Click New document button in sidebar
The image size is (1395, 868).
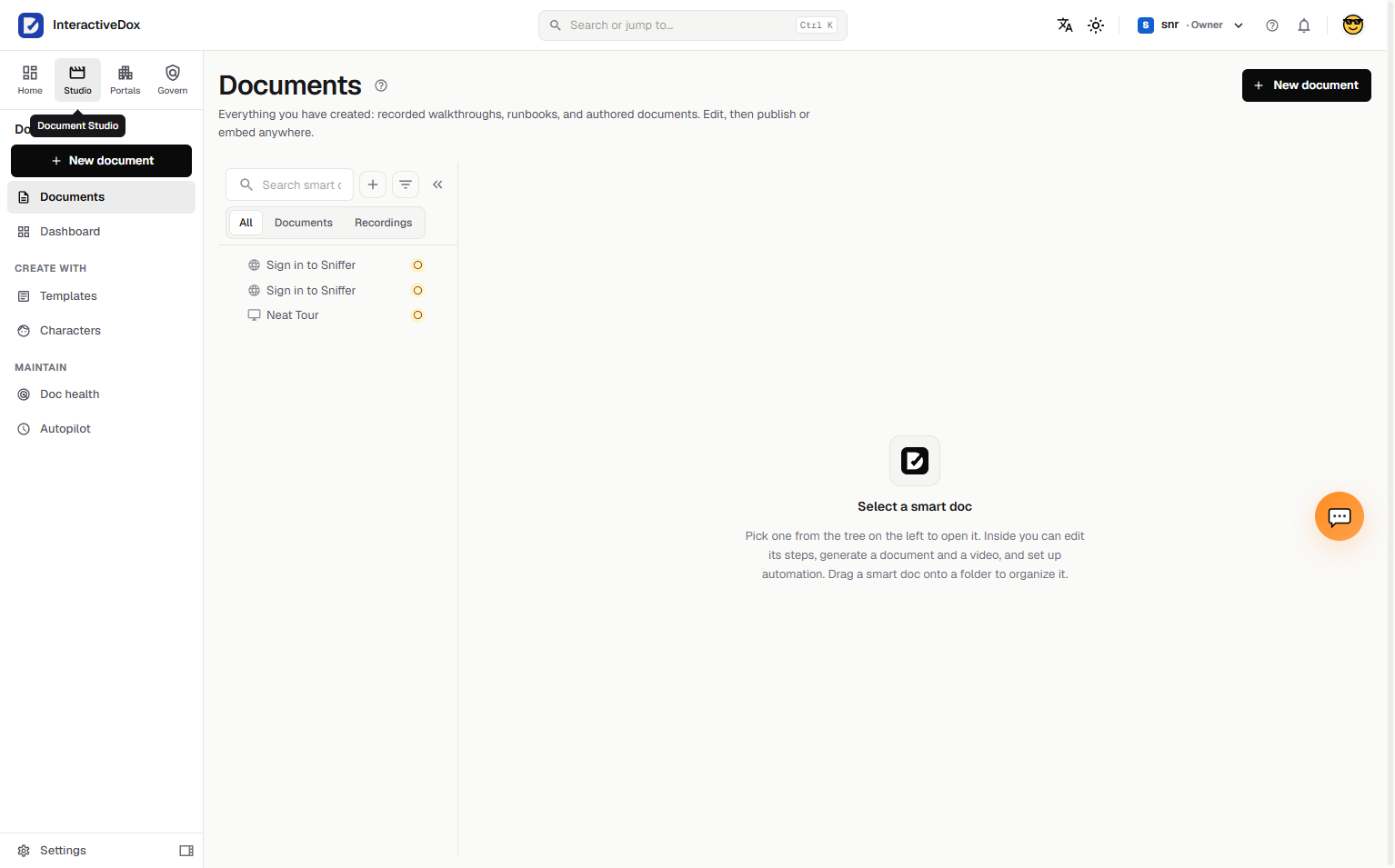point(101,161)
